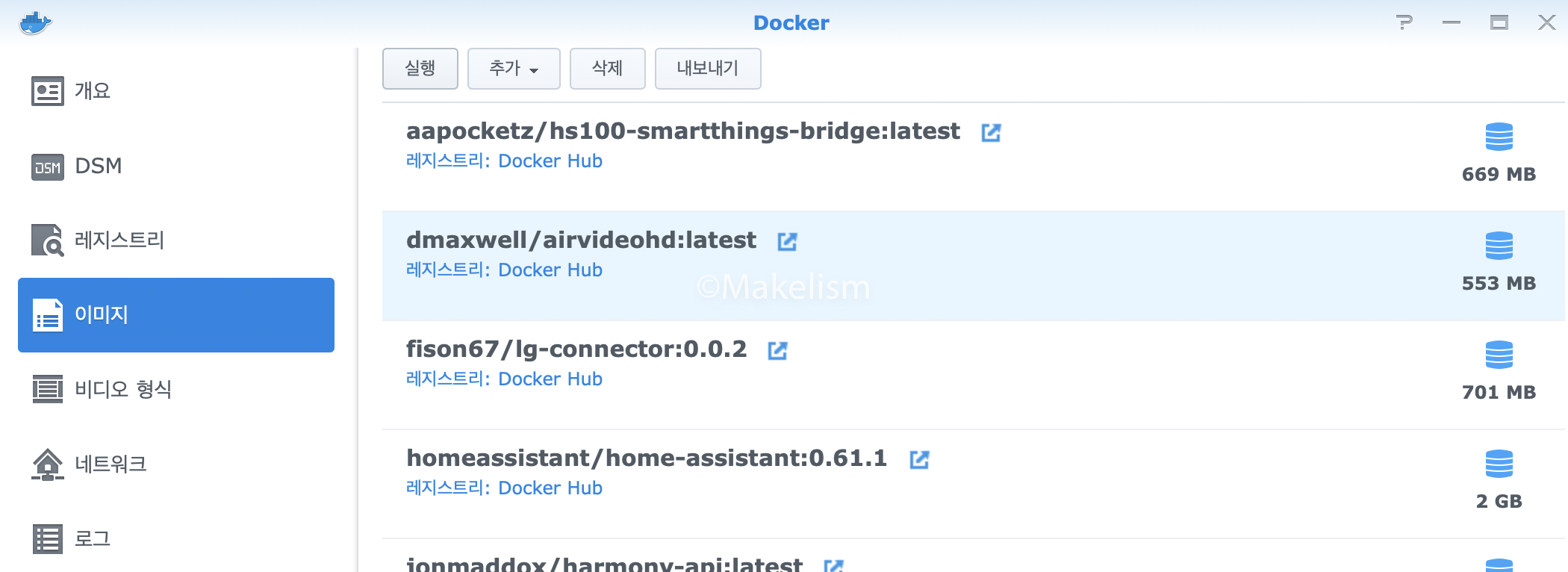1568x572 pixels.
Task: Click 실행 (Run) button
Action: [x=420, y=69]
